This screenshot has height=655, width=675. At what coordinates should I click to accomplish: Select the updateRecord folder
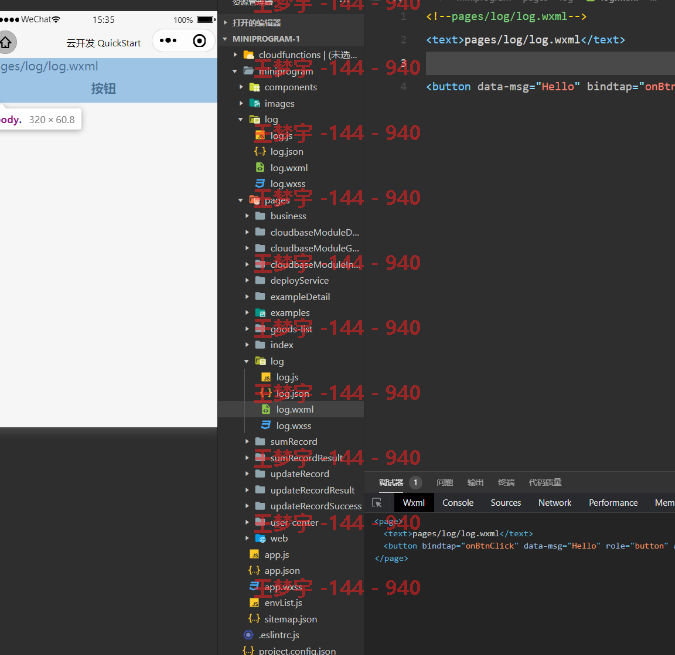(x=300, y=474)
